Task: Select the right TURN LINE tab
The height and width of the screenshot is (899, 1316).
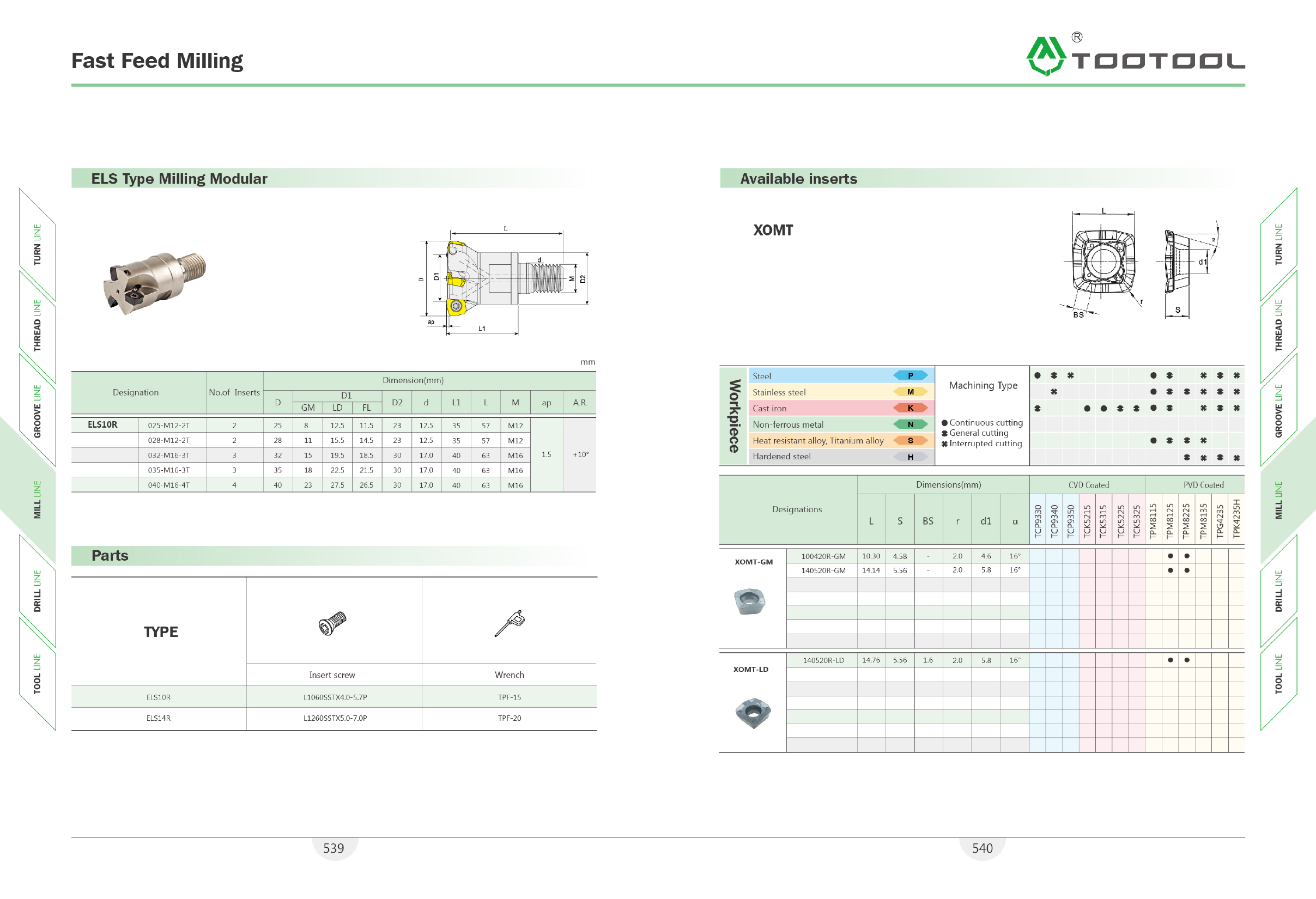Action: 1278,245
